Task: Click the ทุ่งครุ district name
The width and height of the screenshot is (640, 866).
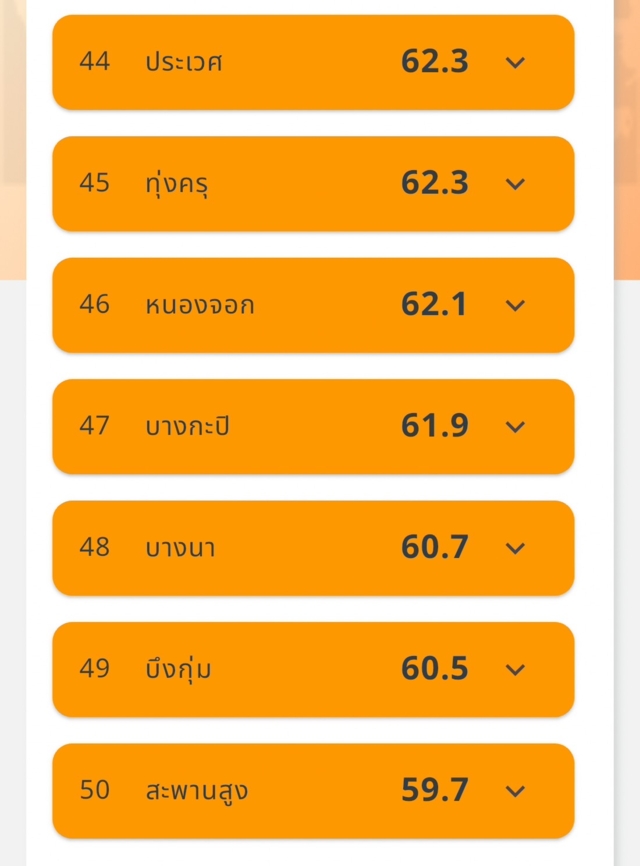Action: tap(176, 184)
